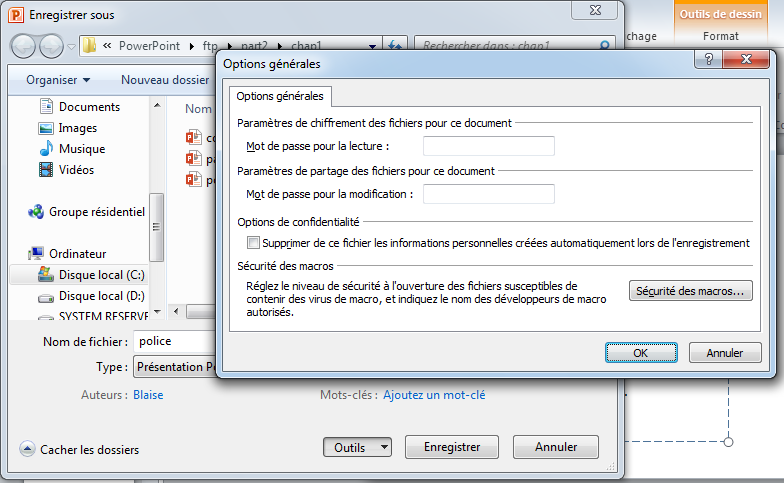Click the Enregistrer button

452,446
